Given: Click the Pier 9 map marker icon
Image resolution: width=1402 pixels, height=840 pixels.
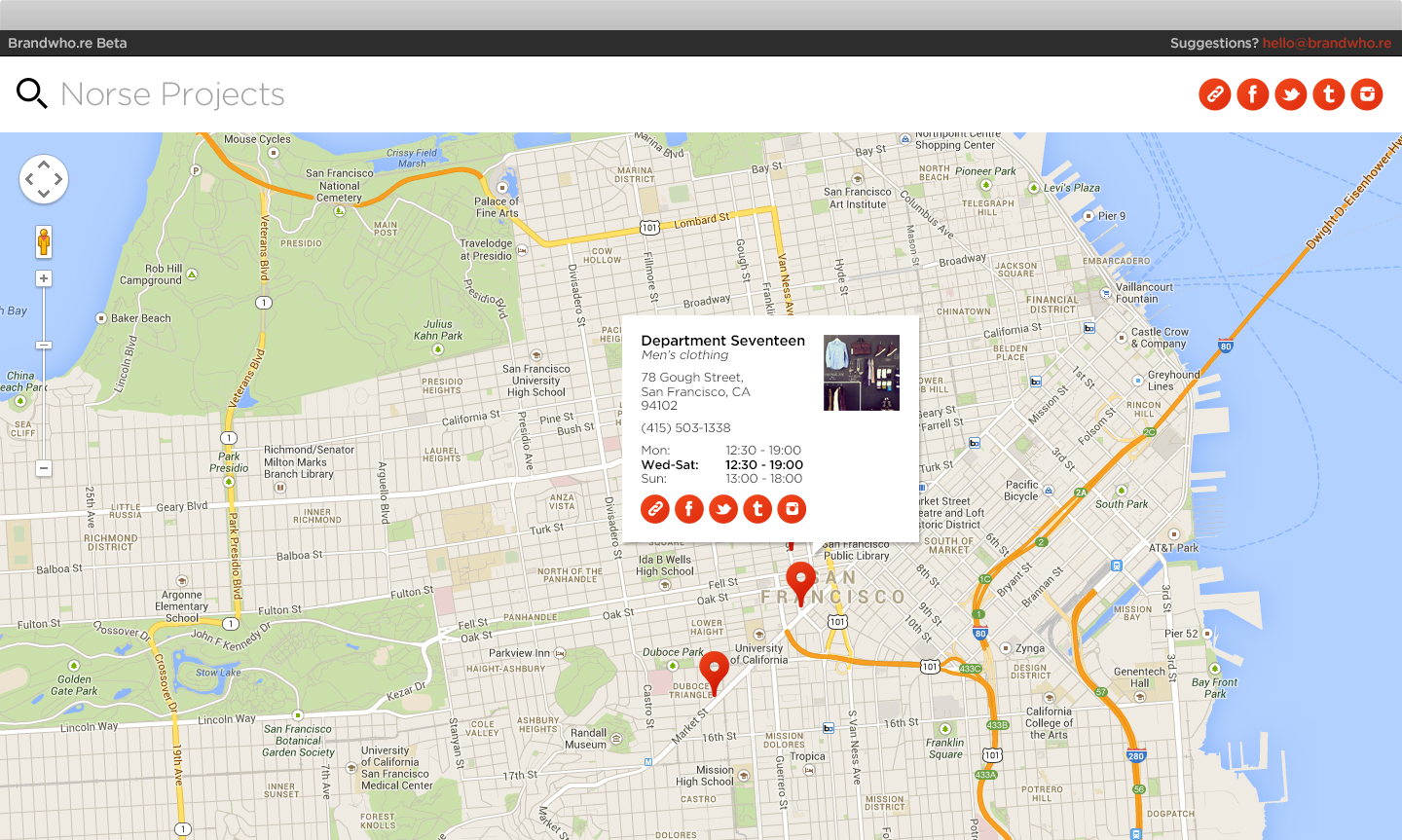Looking at the screenshot, I should point(1088,216).
